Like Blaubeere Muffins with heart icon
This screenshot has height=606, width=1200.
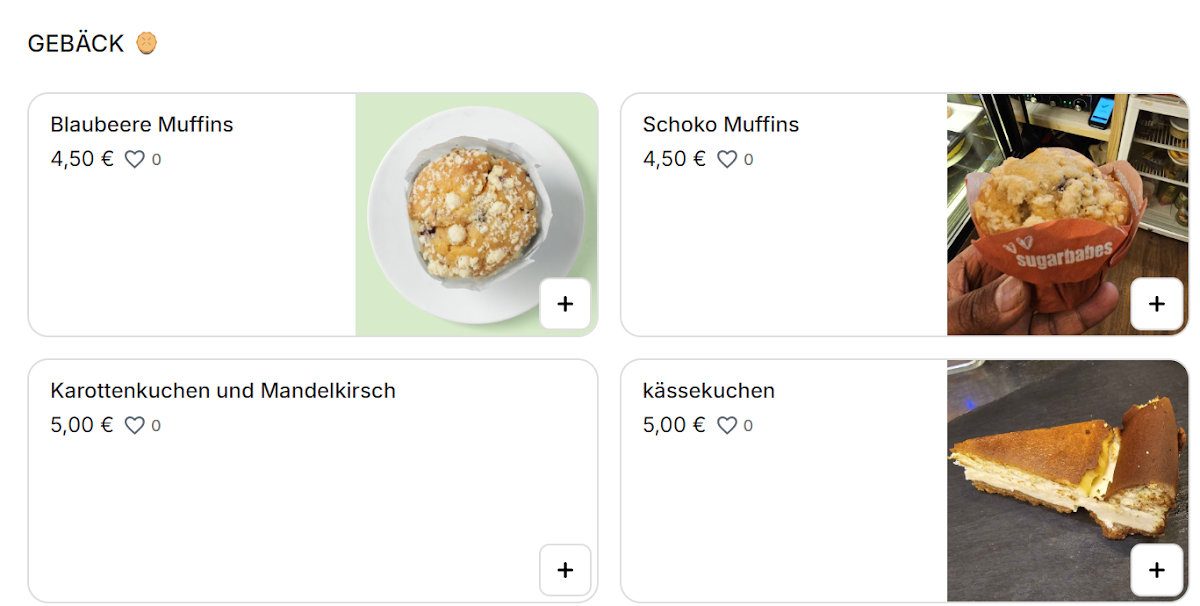point(135,159)
